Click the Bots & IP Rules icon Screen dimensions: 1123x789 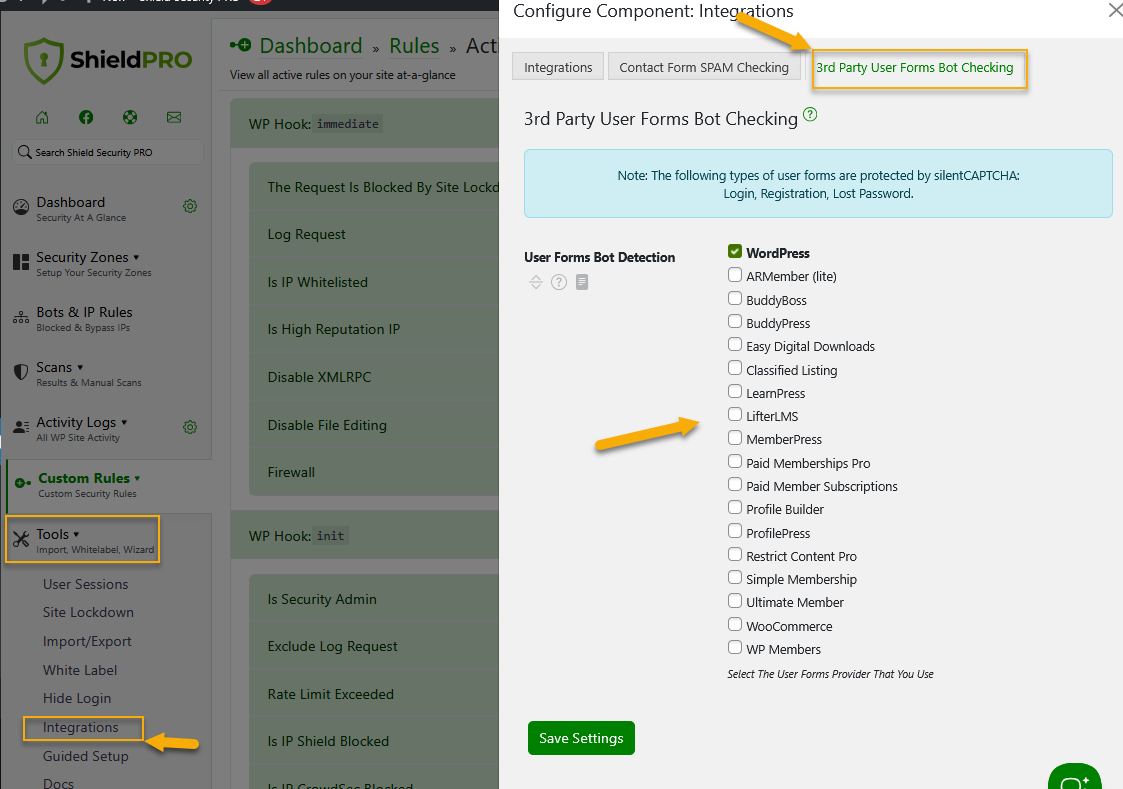coord(21,317)
